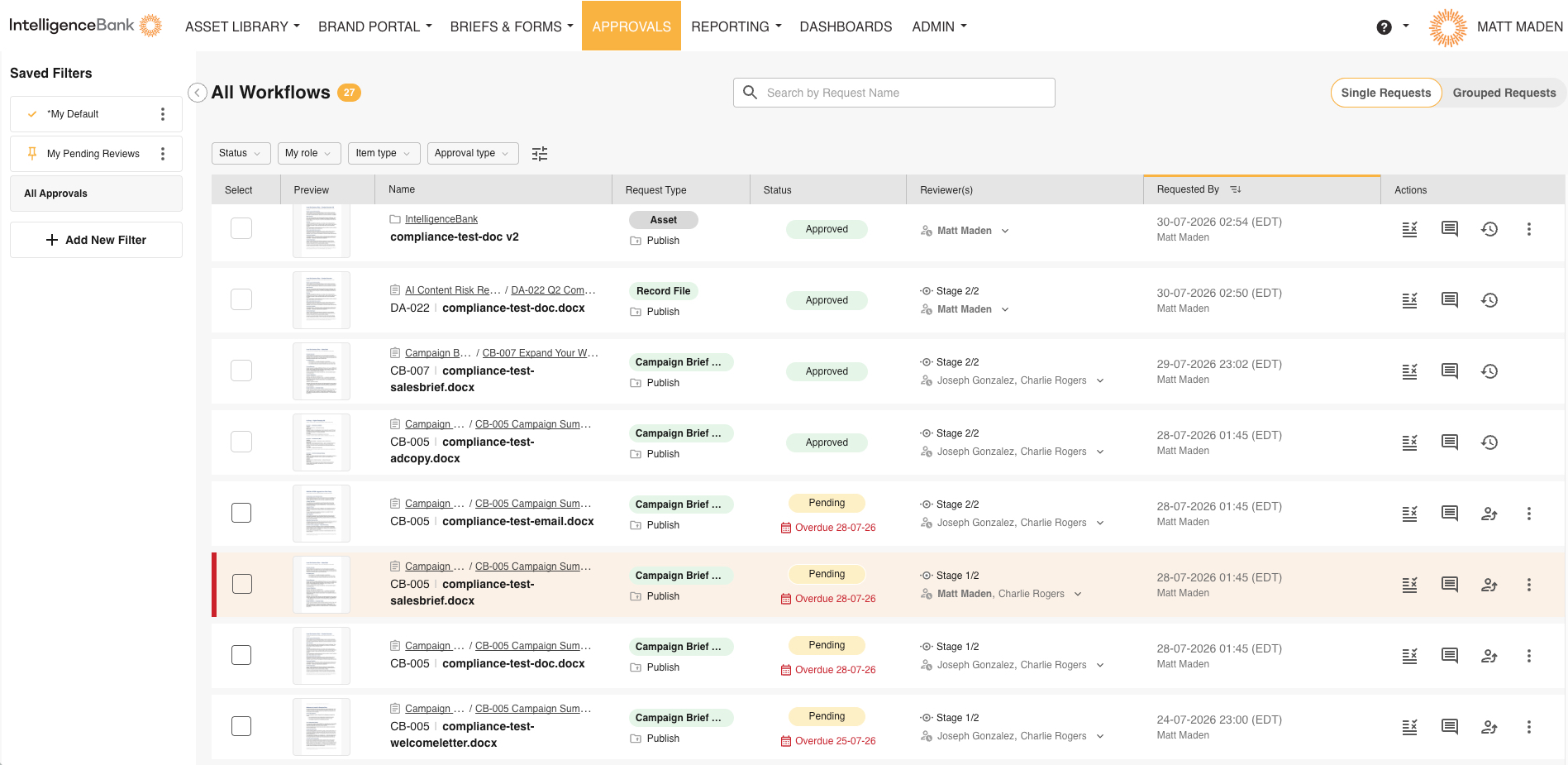Open options menu for My Pending Reviews filter
This screenshot has height=765, width=1568.
[x=163, y=154]
